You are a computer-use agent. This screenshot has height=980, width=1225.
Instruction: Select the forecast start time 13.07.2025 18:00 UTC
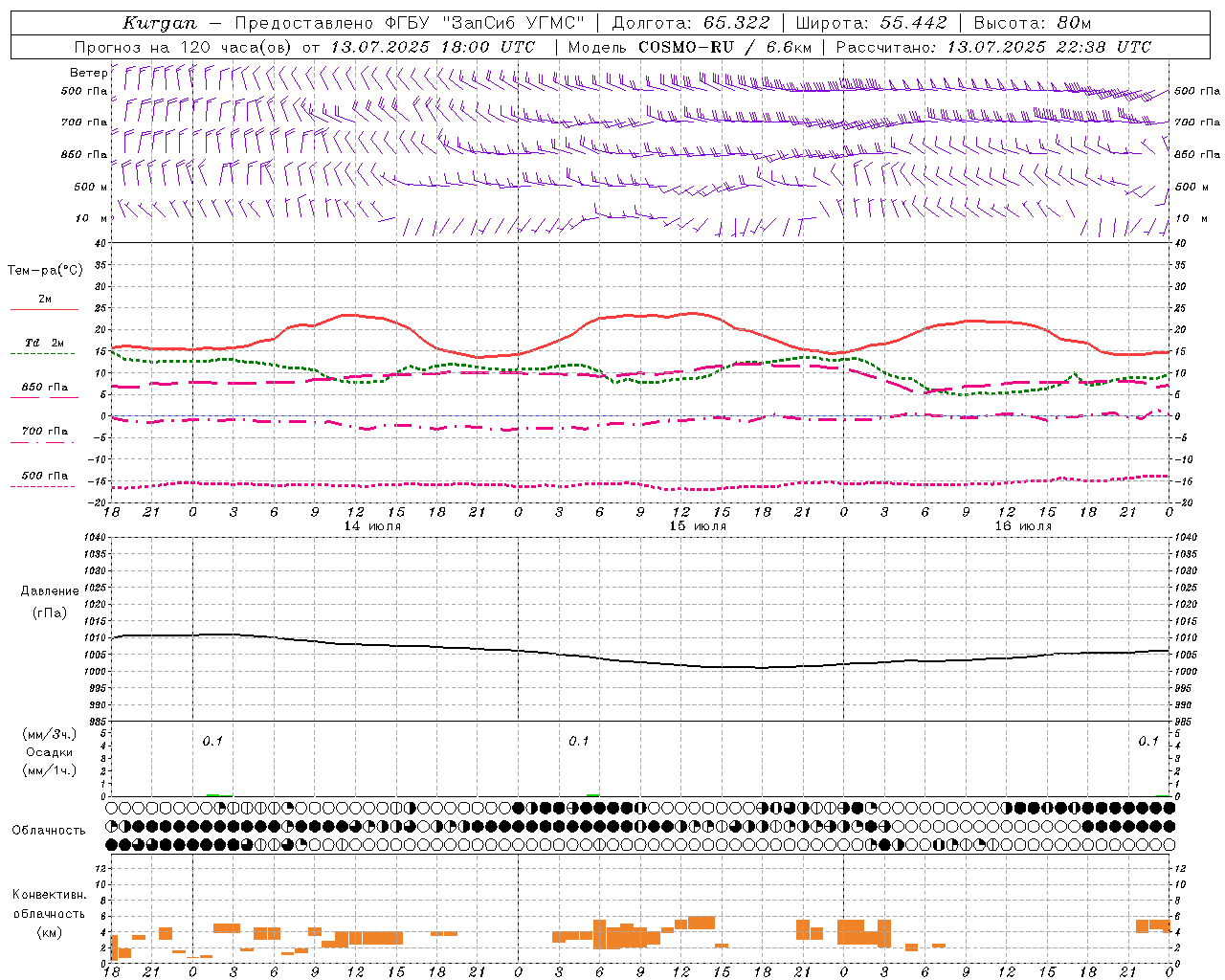pyautogui.click(x=433, y=47)
